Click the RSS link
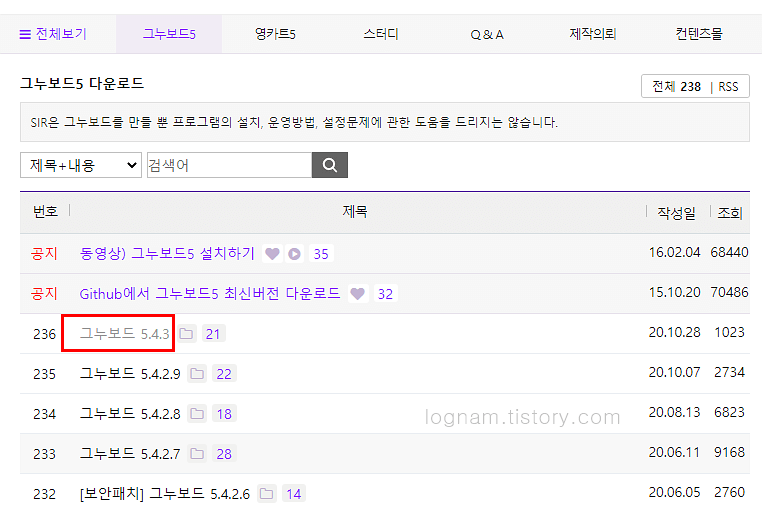 [x=728, y=87]
